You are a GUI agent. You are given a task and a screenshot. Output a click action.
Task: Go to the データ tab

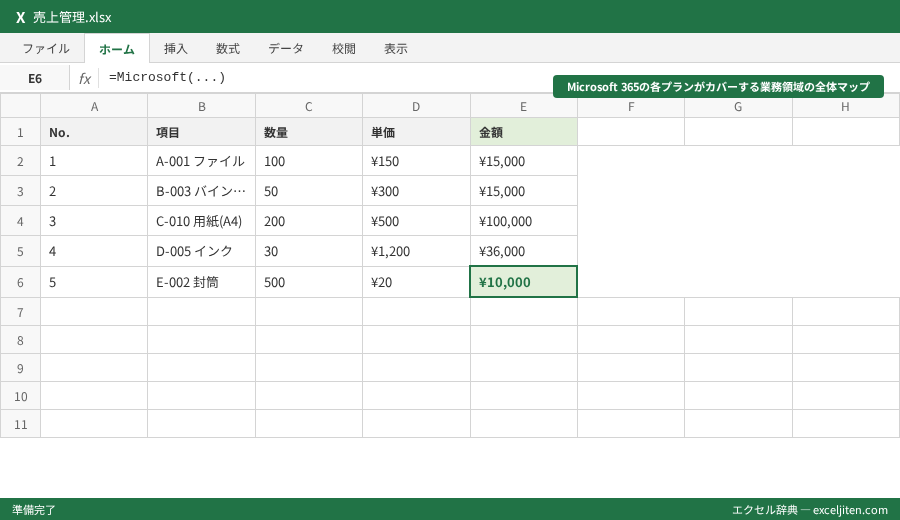(286, 49)
